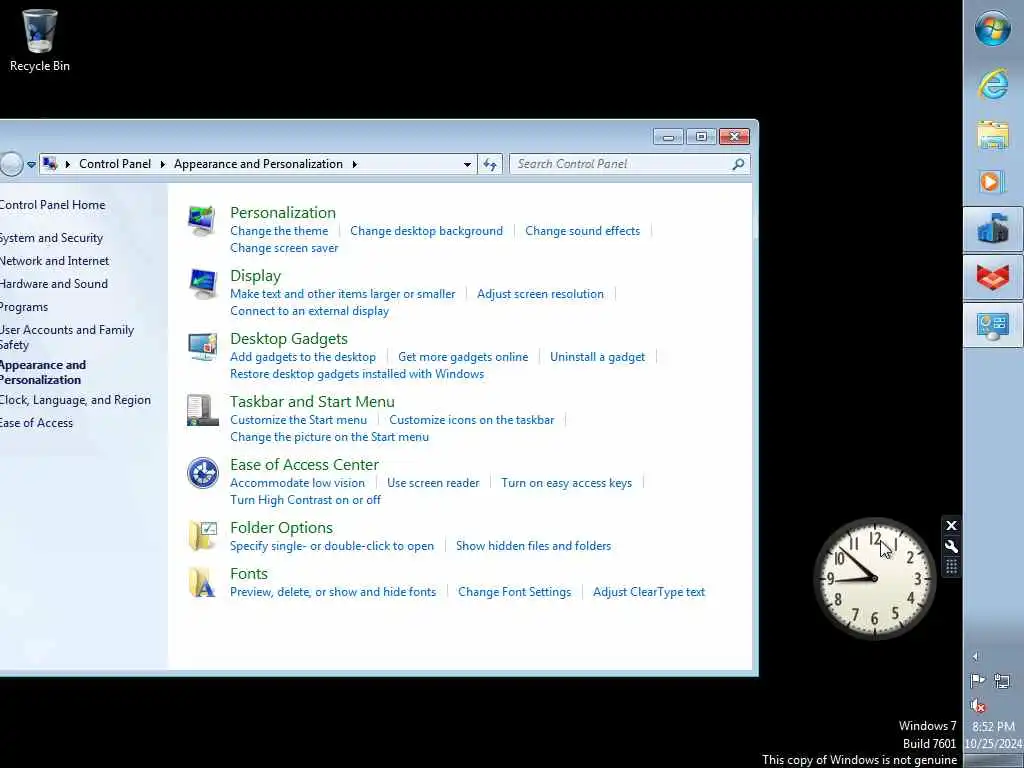Click Turn High Contrast on or off

coord(305,500)
